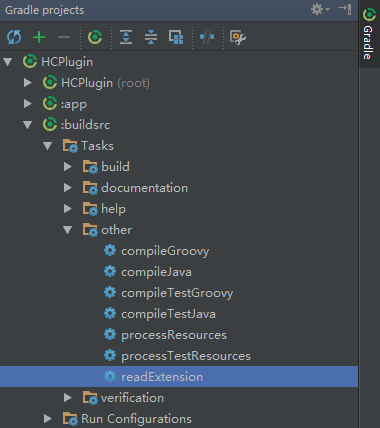
Task: Select the processResources task
Action: pyautogui.click(x=174, y=335)
